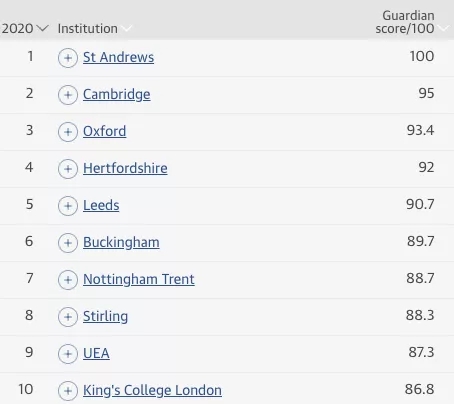Screen dimensions: 454x404
Task: Expand the Leeds row plus icon
Action: [x=68, y=206]
